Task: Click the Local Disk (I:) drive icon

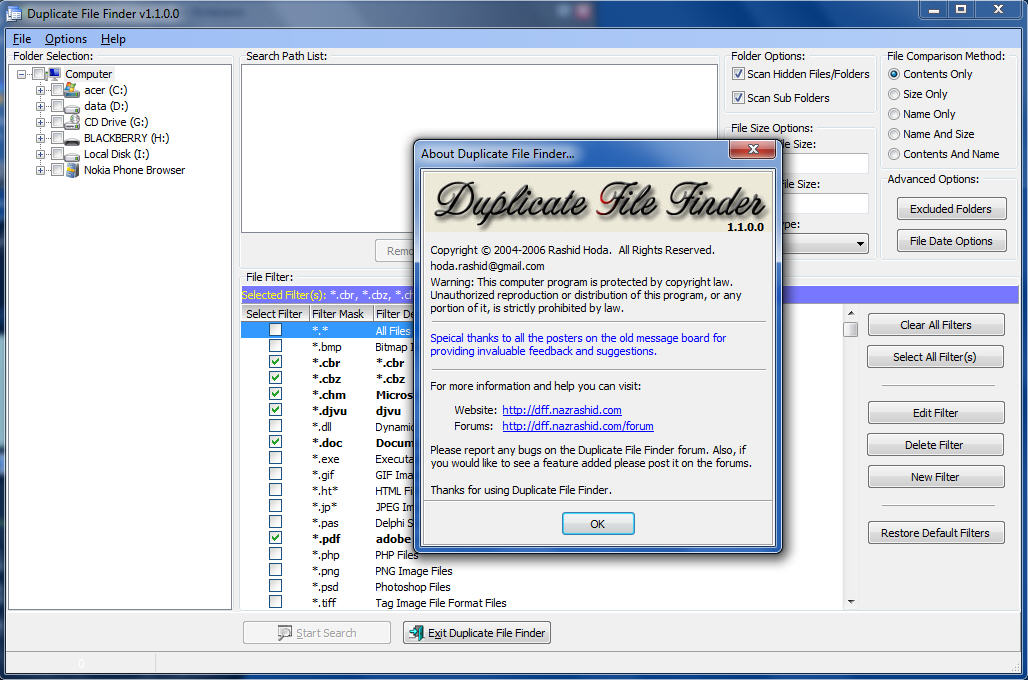Action: (x=71, y=154)
